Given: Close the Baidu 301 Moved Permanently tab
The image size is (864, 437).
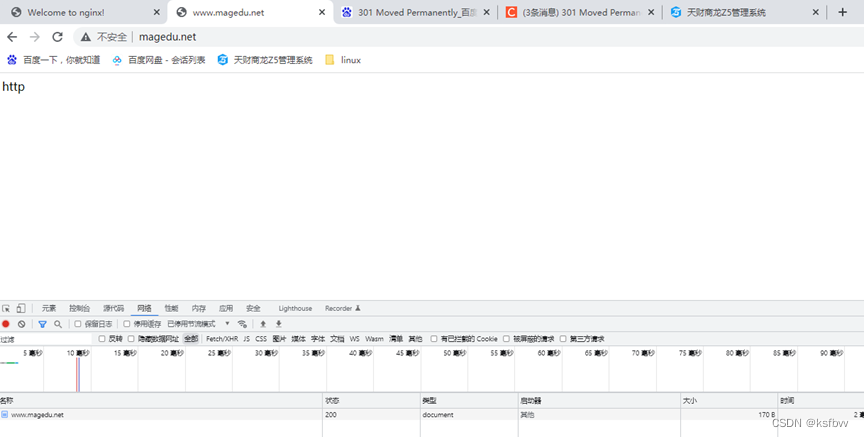Looking at the screenshot, I should pos(486,12).
